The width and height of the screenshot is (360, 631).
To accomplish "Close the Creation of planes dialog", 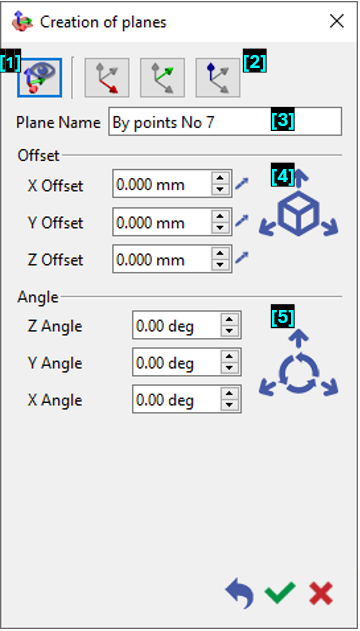I will point(337,21).
